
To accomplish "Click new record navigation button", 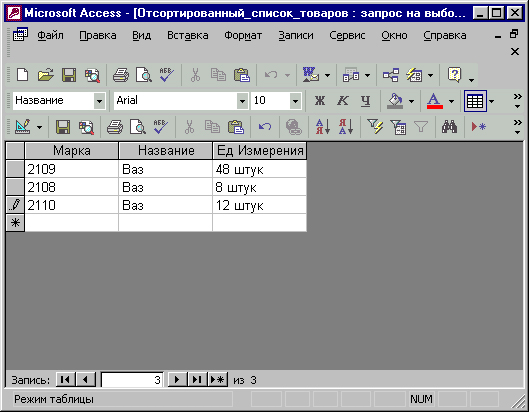I will [218, 380].
